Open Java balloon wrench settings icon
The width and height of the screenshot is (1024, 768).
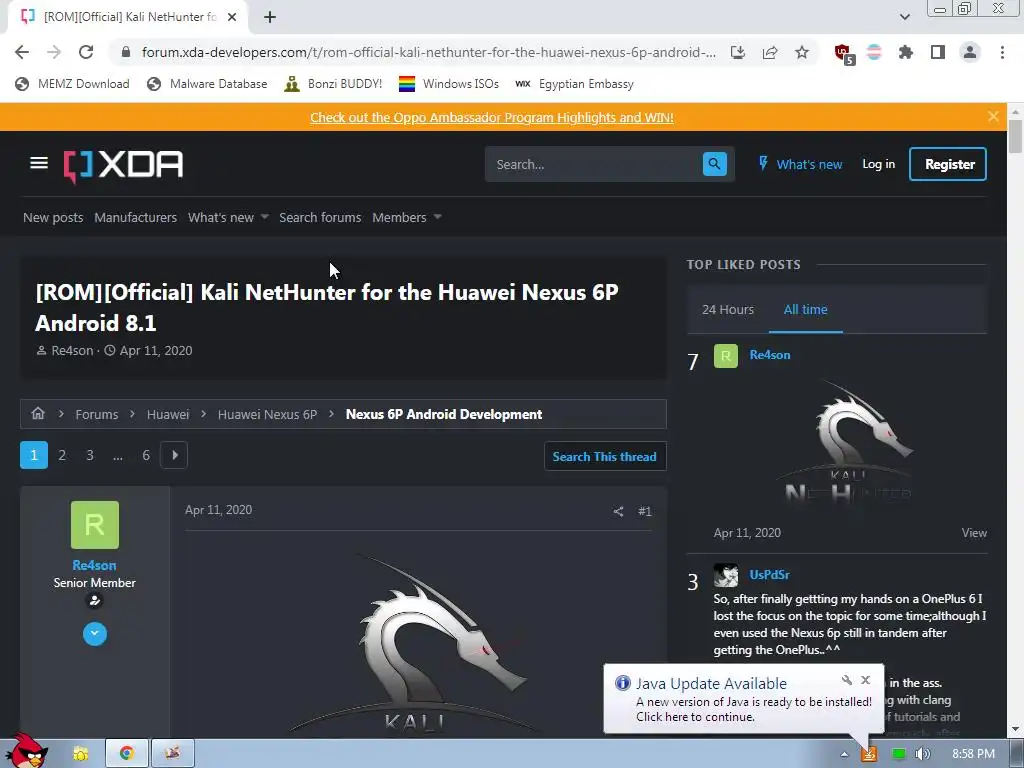[x=846, y=680]
